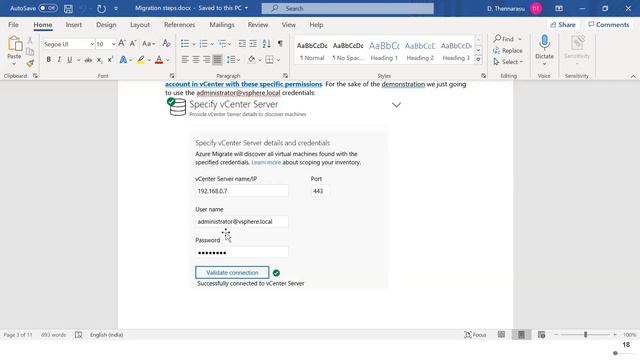Open the font color dropdown arrow

tap(168, 60)
